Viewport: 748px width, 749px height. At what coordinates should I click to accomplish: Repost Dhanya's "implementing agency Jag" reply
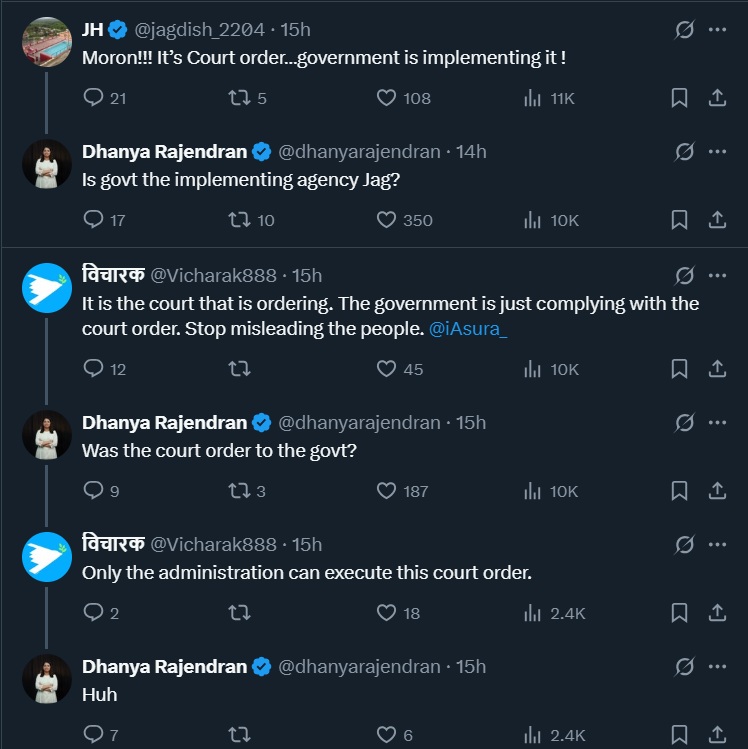[238, 220]
